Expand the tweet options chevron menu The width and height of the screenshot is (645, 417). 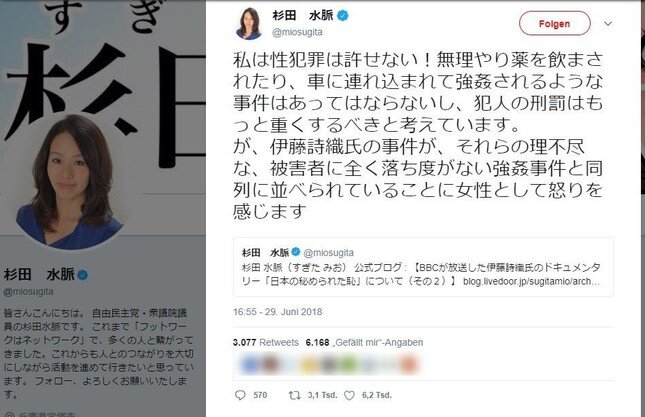pyautogui.click(x=608, y=24)
